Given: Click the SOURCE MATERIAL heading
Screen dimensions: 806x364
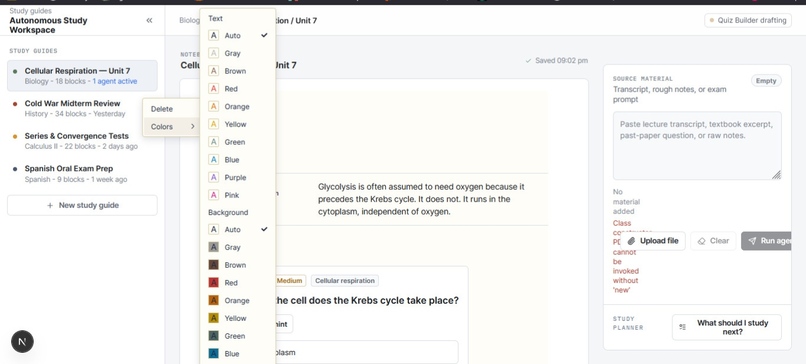Looking at the screenshot, I should 643,79.
